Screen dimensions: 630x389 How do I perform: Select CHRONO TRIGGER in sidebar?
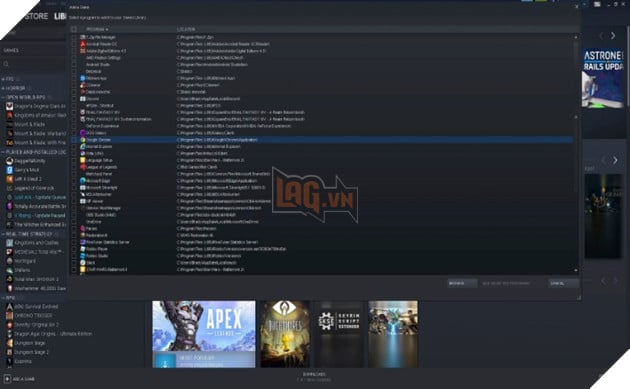[x=33, y=316]
